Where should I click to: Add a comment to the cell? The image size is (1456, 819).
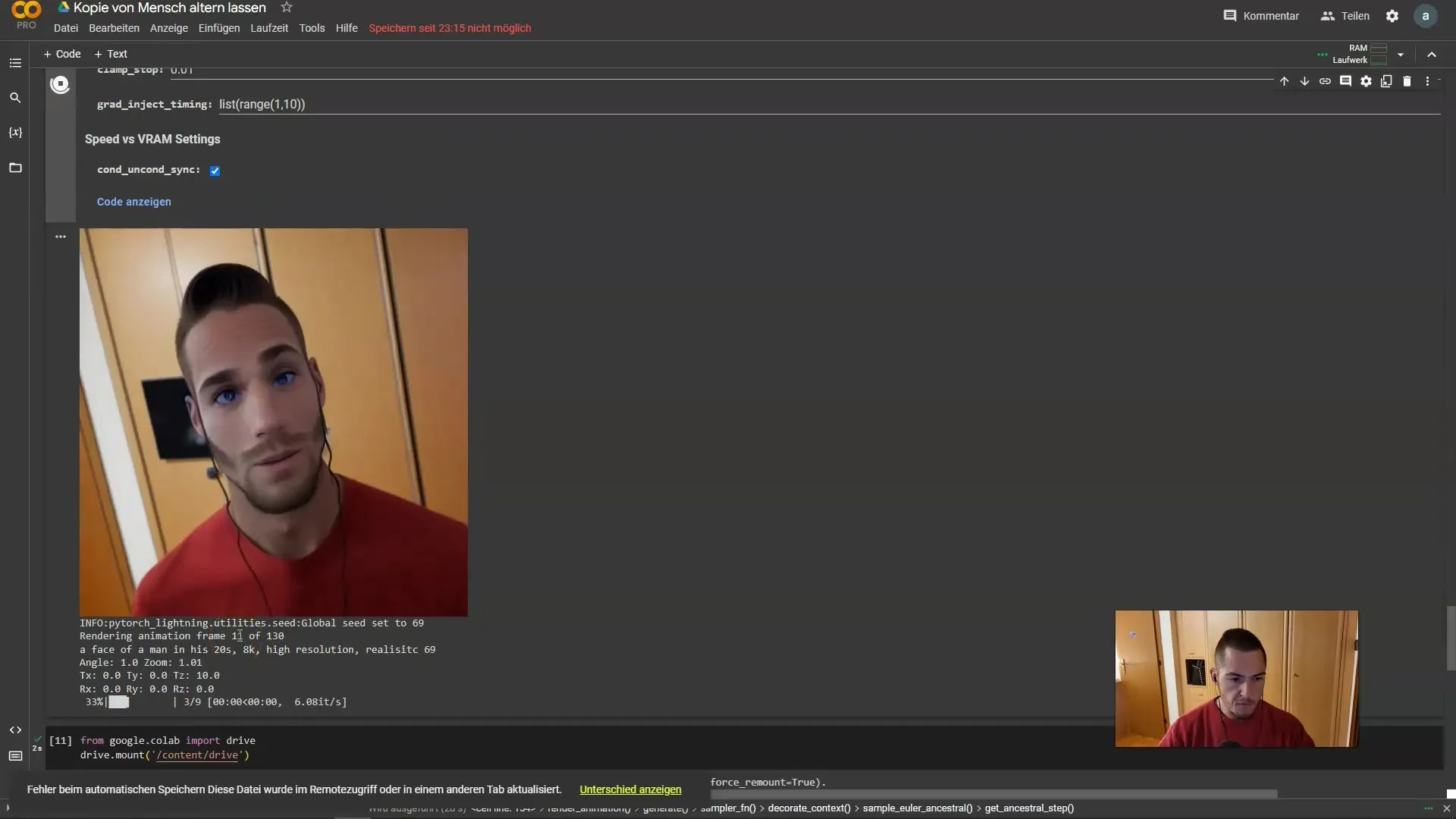[1345, 81]
